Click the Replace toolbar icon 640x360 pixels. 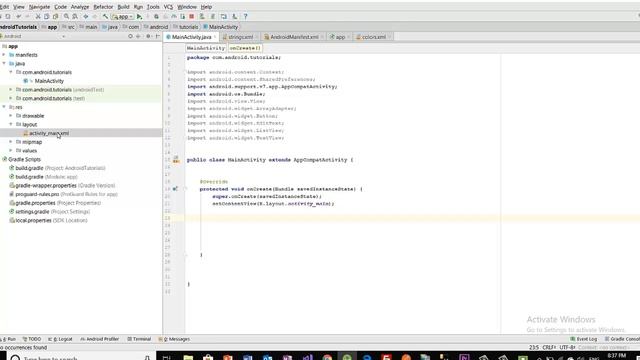point(75,17)
